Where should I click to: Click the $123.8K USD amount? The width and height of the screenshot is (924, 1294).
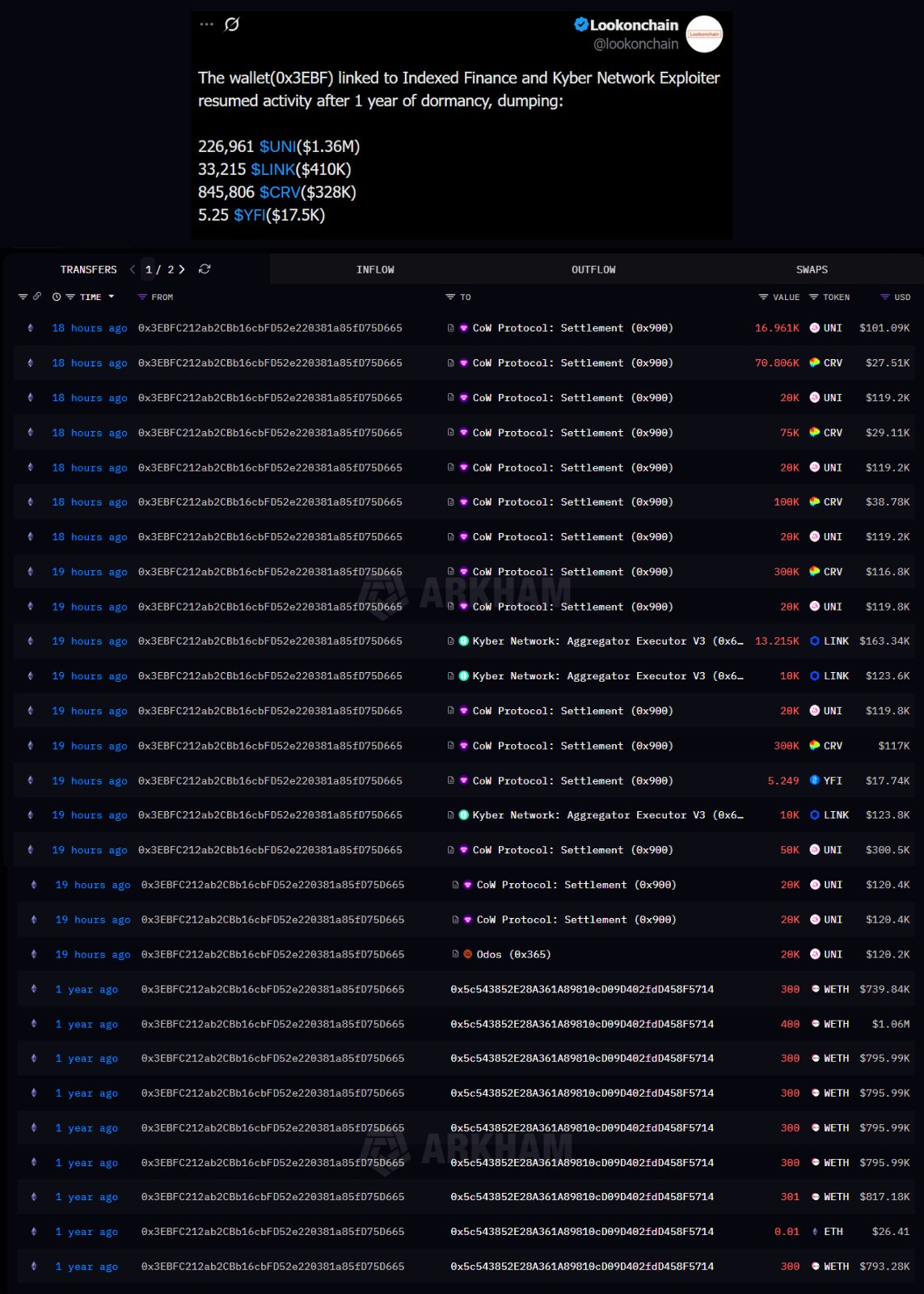(888, 815)
